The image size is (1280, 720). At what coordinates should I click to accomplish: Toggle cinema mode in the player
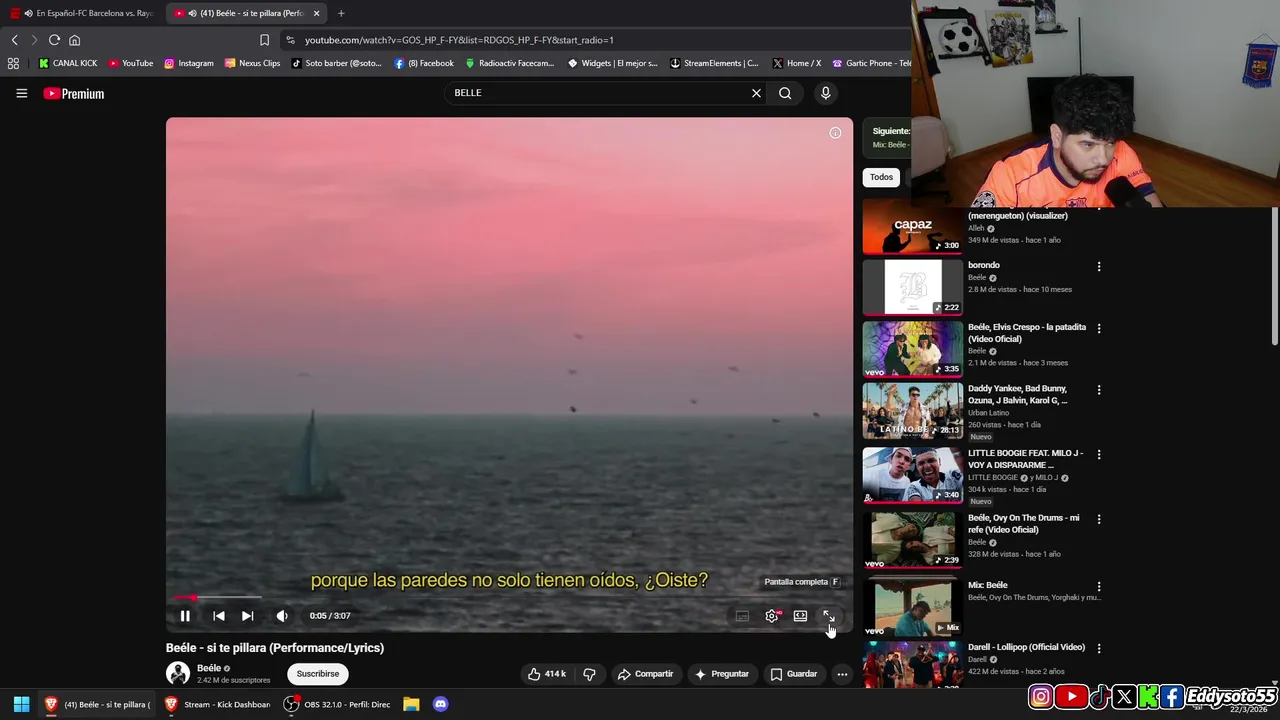[800, 616]
